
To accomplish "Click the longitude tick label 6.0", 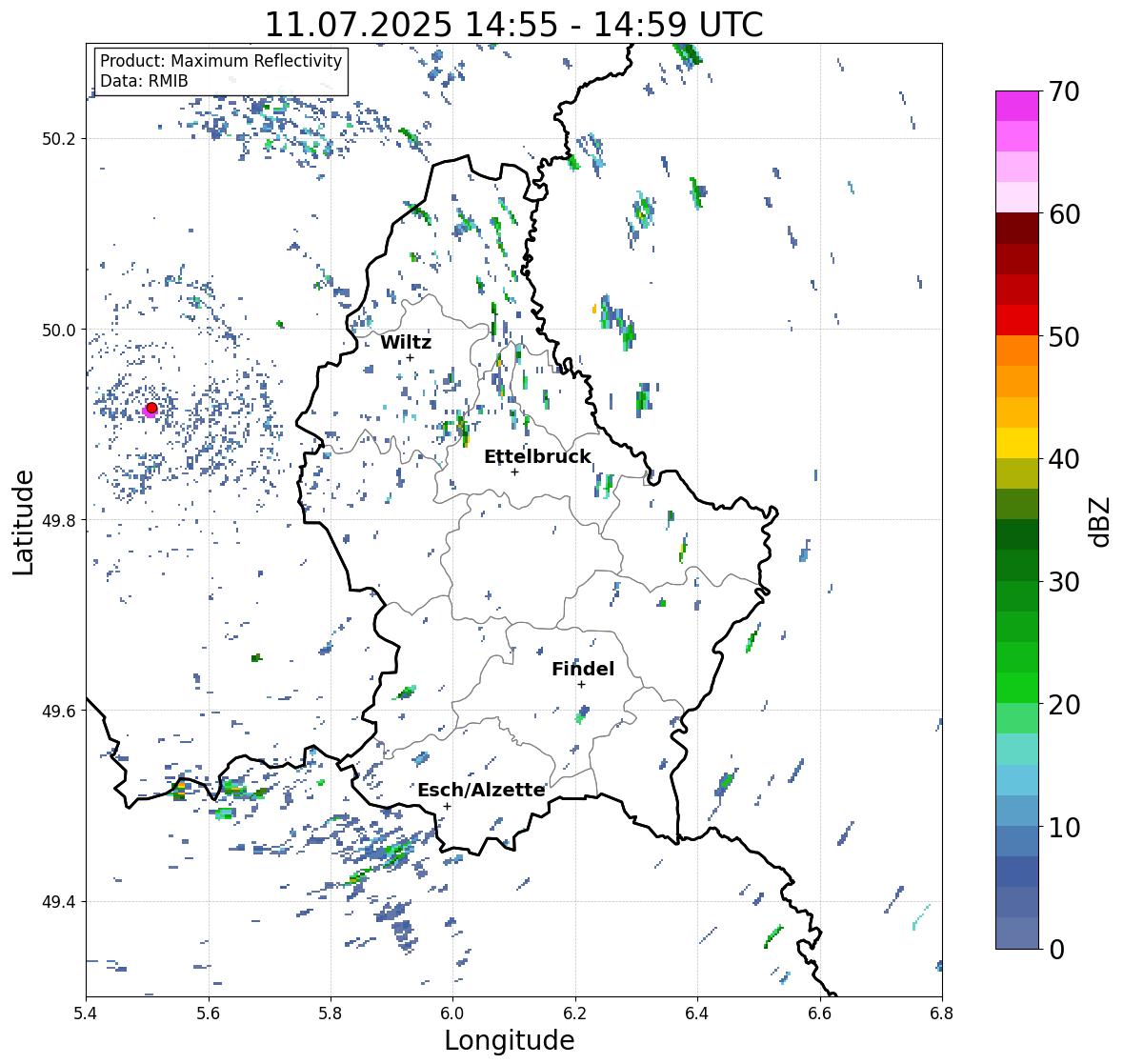I will point(451,1013).
